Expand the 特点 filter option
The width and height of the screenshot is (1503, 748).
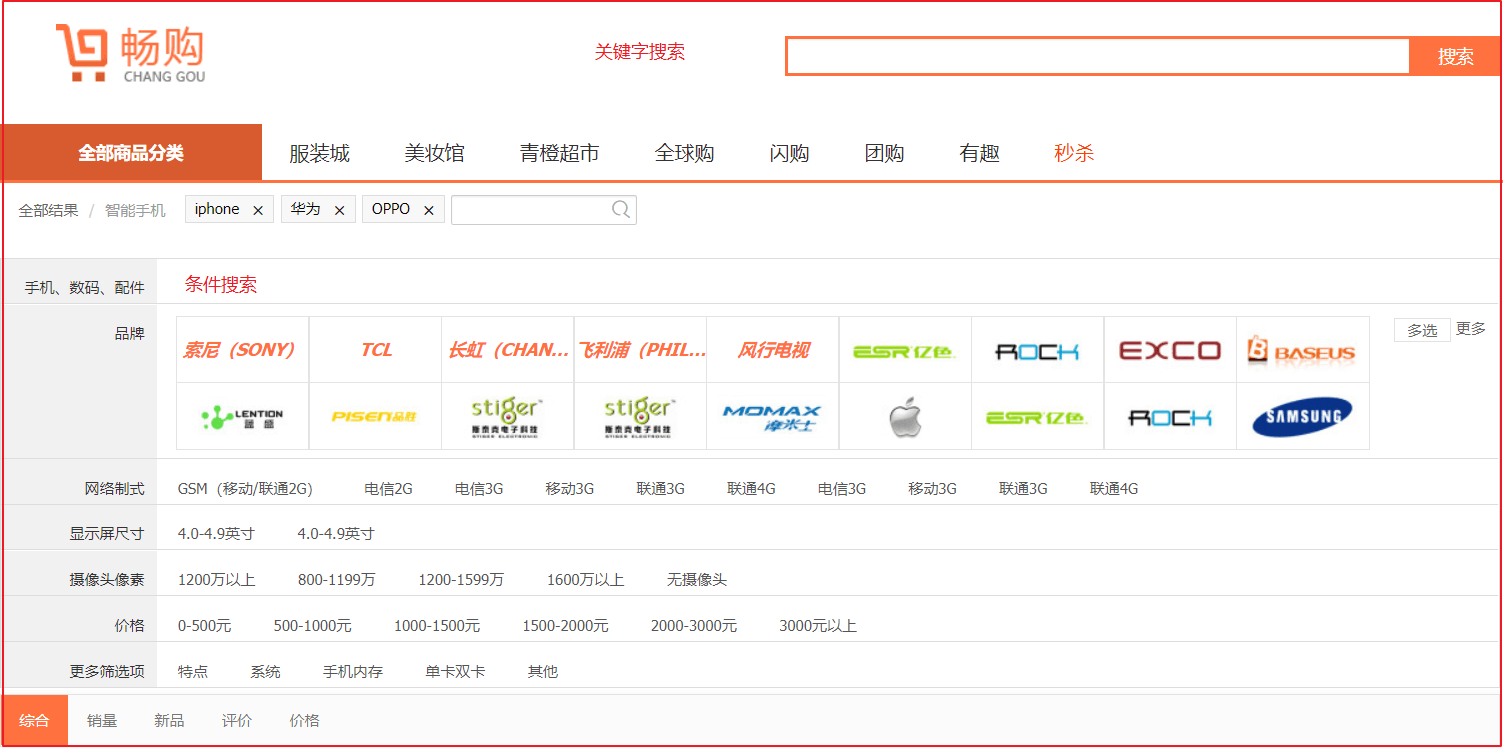(193, 672)
